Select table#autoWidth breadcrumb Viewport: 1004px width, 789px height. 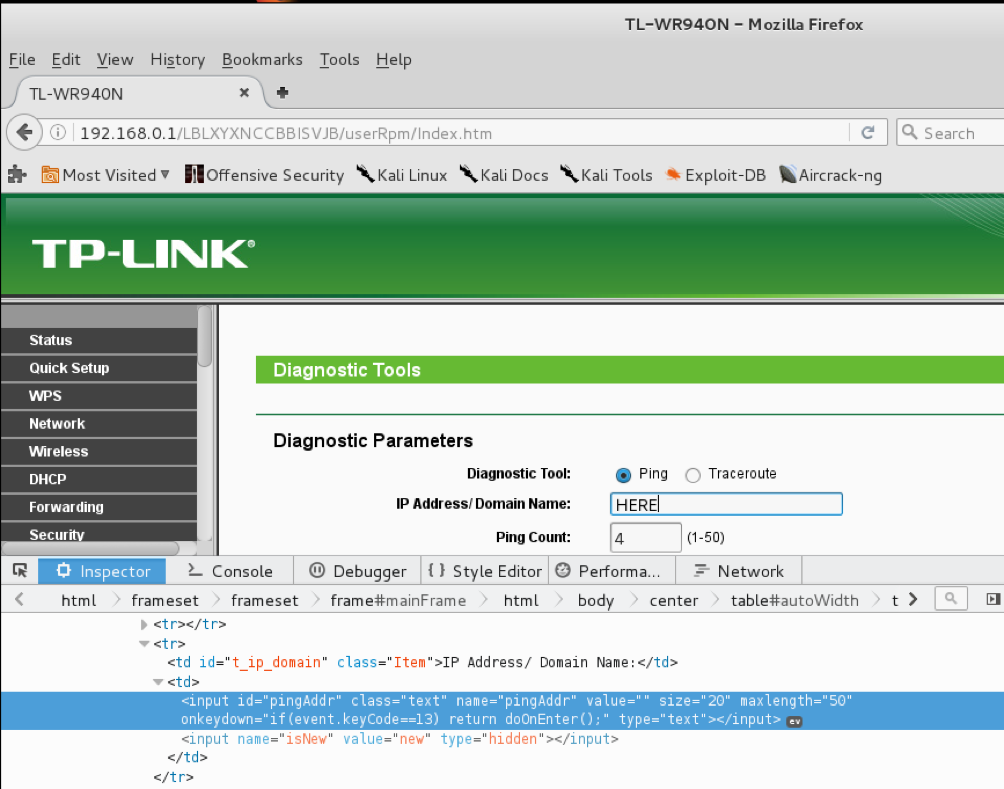coord(794,600)
